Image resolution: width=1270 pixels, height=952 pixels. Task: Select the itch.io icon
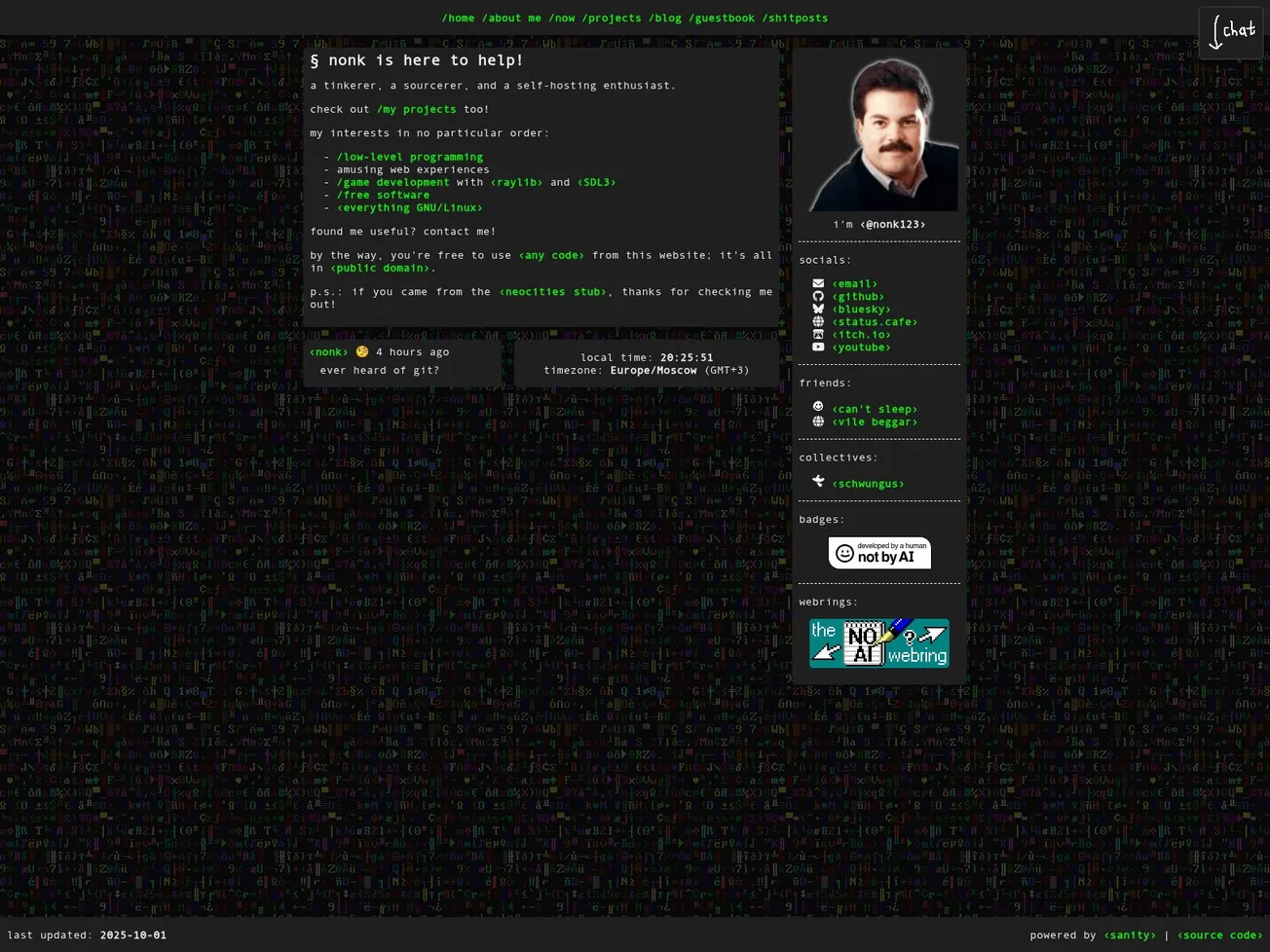point(818,334)
